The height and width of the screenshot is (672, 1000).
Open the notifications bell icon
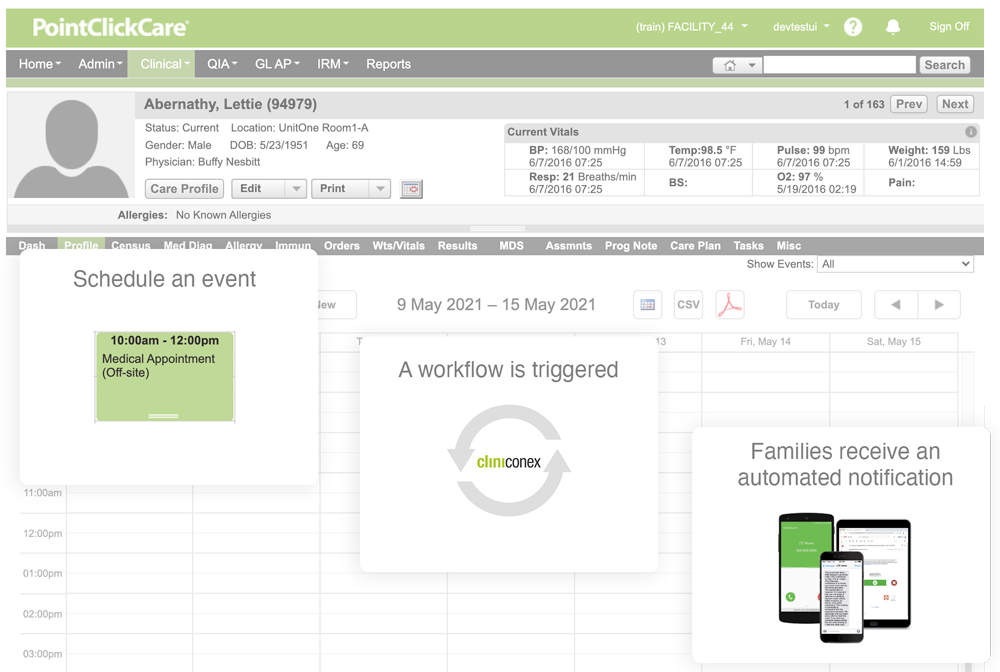click(893, 27)
